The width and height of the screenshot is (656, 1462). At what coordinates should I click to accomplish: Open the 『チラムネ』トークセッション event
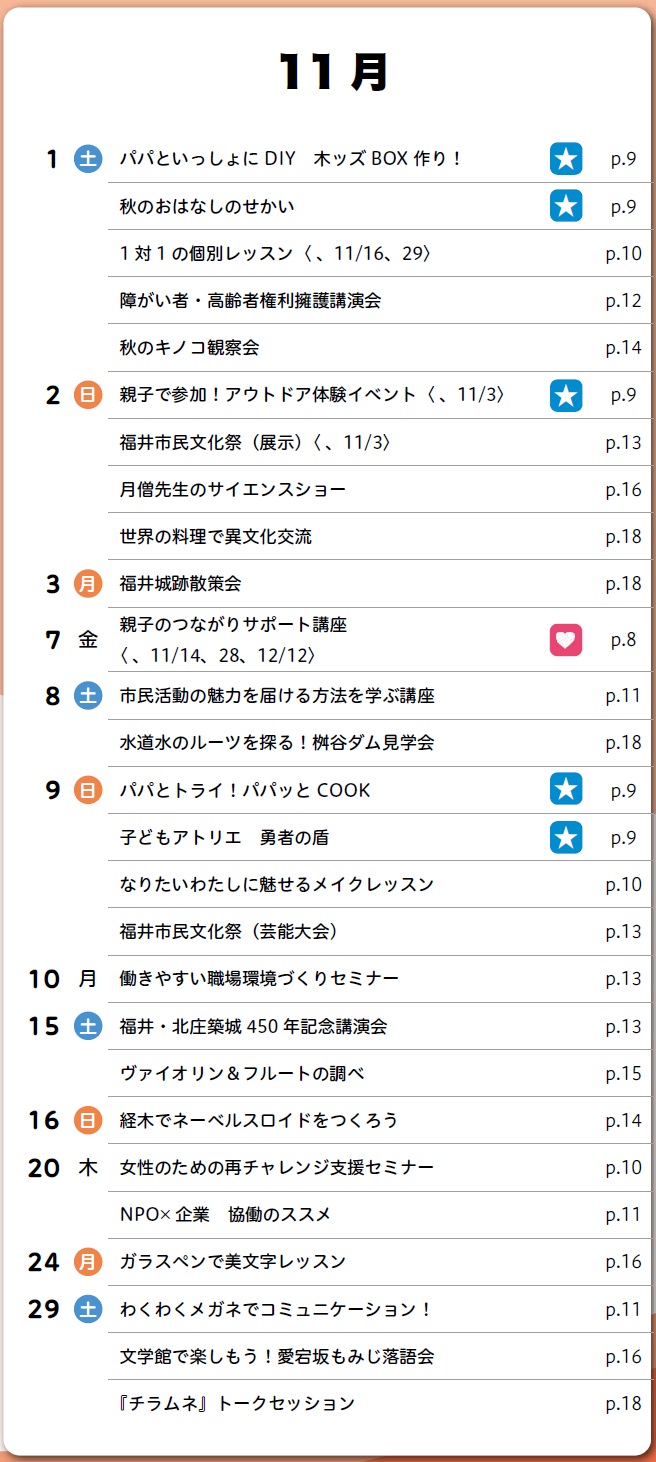[237, 1404]
